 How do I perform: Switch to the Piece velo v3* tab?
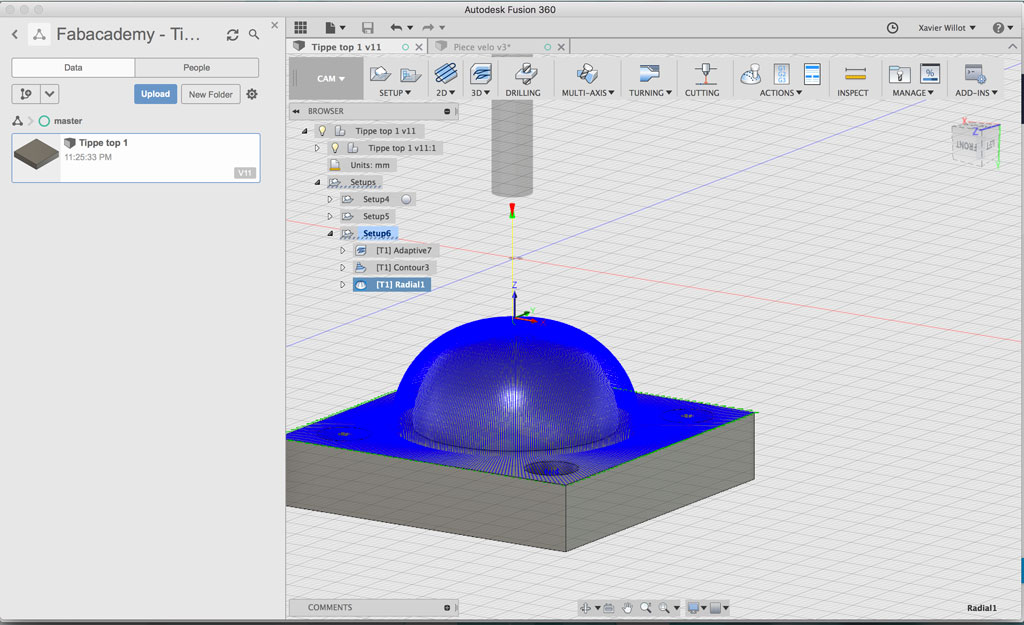click(482, 47)
